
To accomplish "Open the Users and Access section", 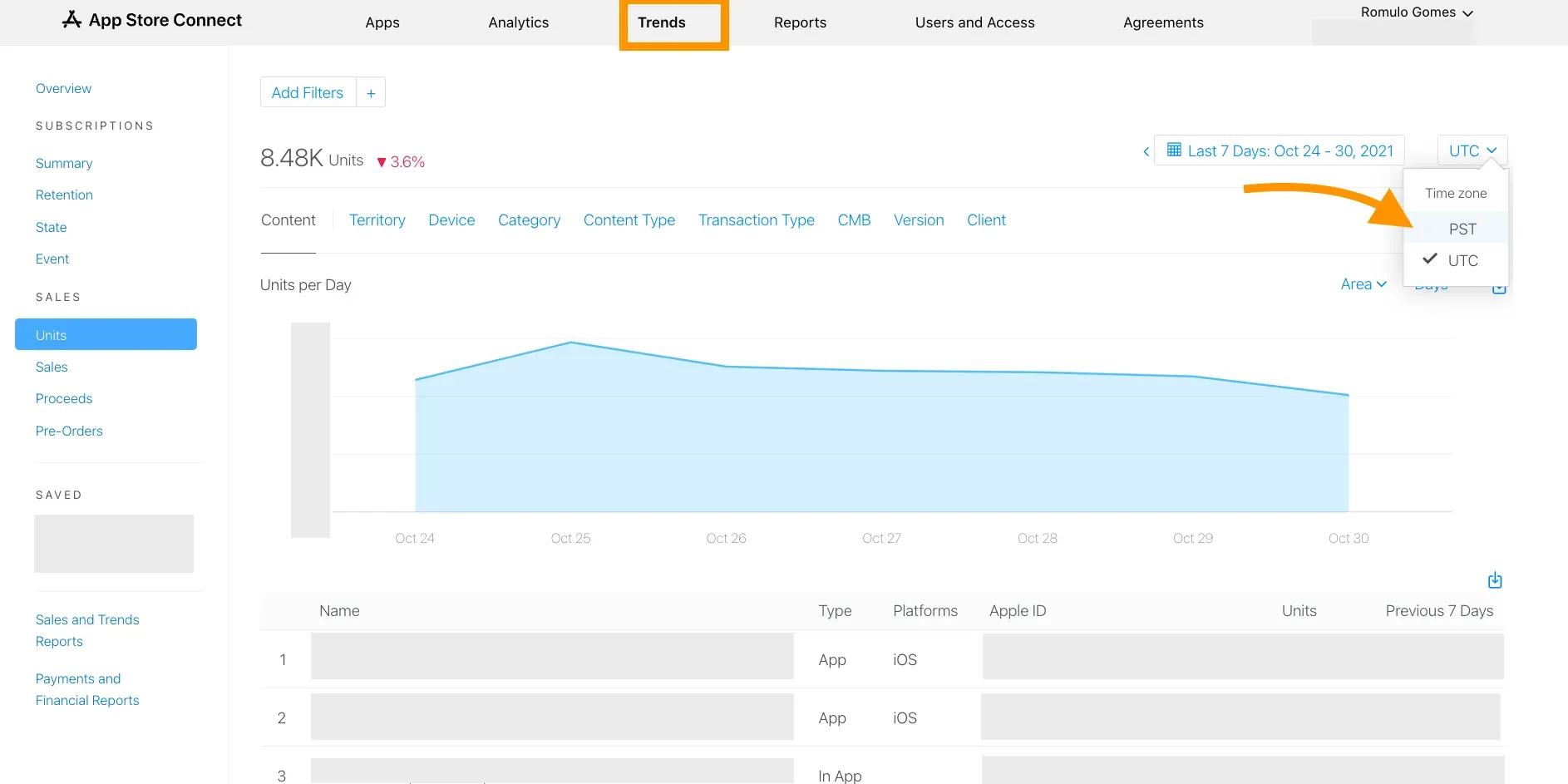I will tap(974, 22).
